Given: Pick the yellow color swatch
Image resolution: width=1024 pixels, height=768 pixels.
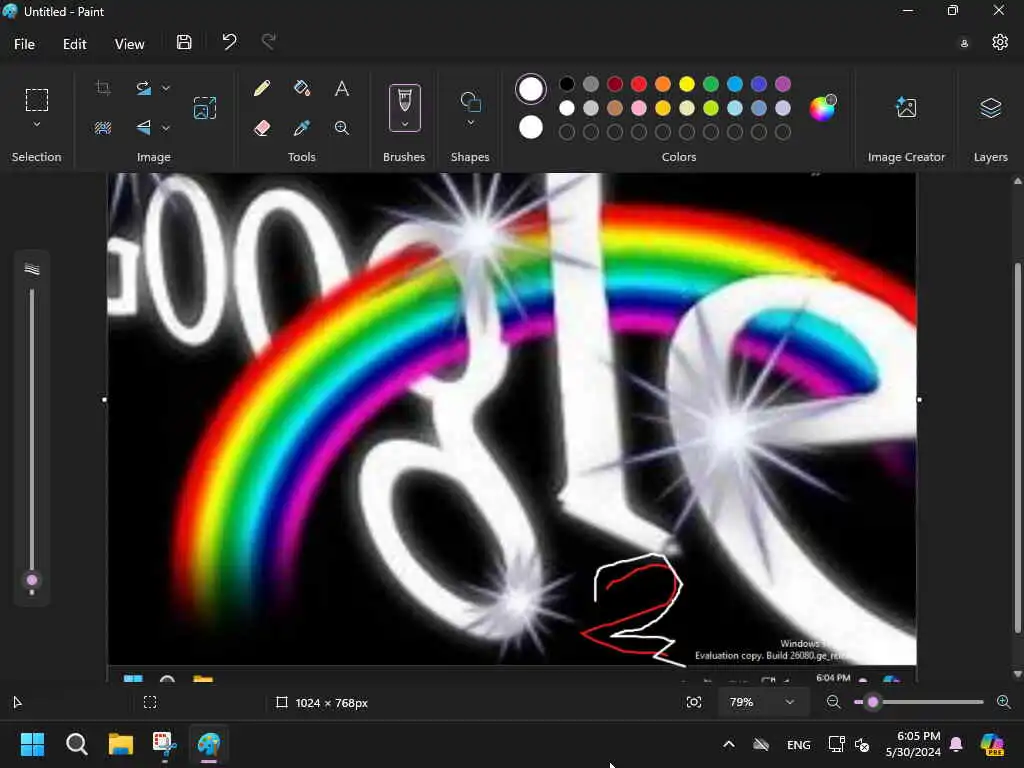Looking at the screenshot, I should pyautogui.click(x=686, y=84).
